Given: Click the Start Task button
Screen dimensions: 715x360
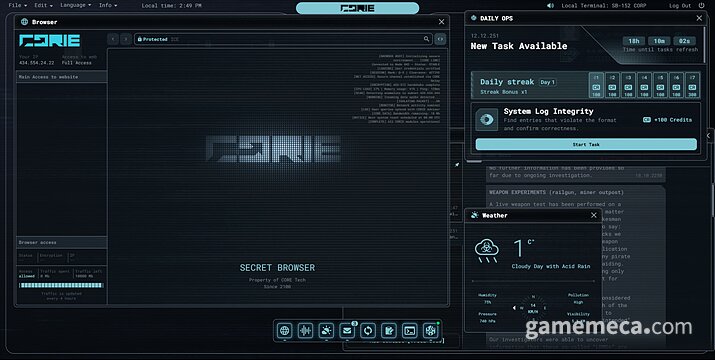Looking at the screenshot, I should [586, 144].
